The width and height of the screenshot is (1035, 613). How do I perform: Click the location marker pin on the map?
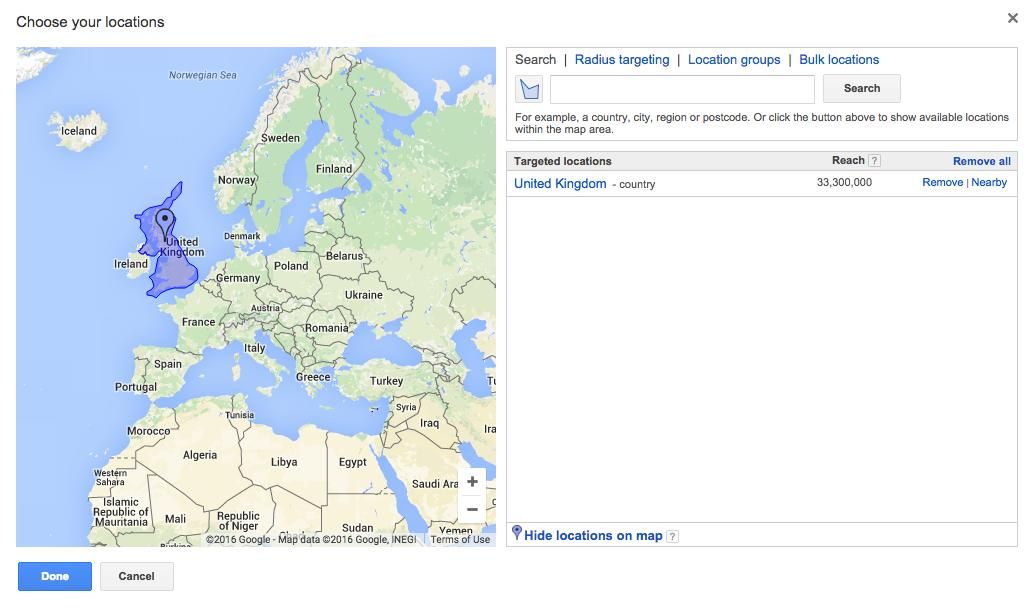pyautogui.click(x=165, y=220)
